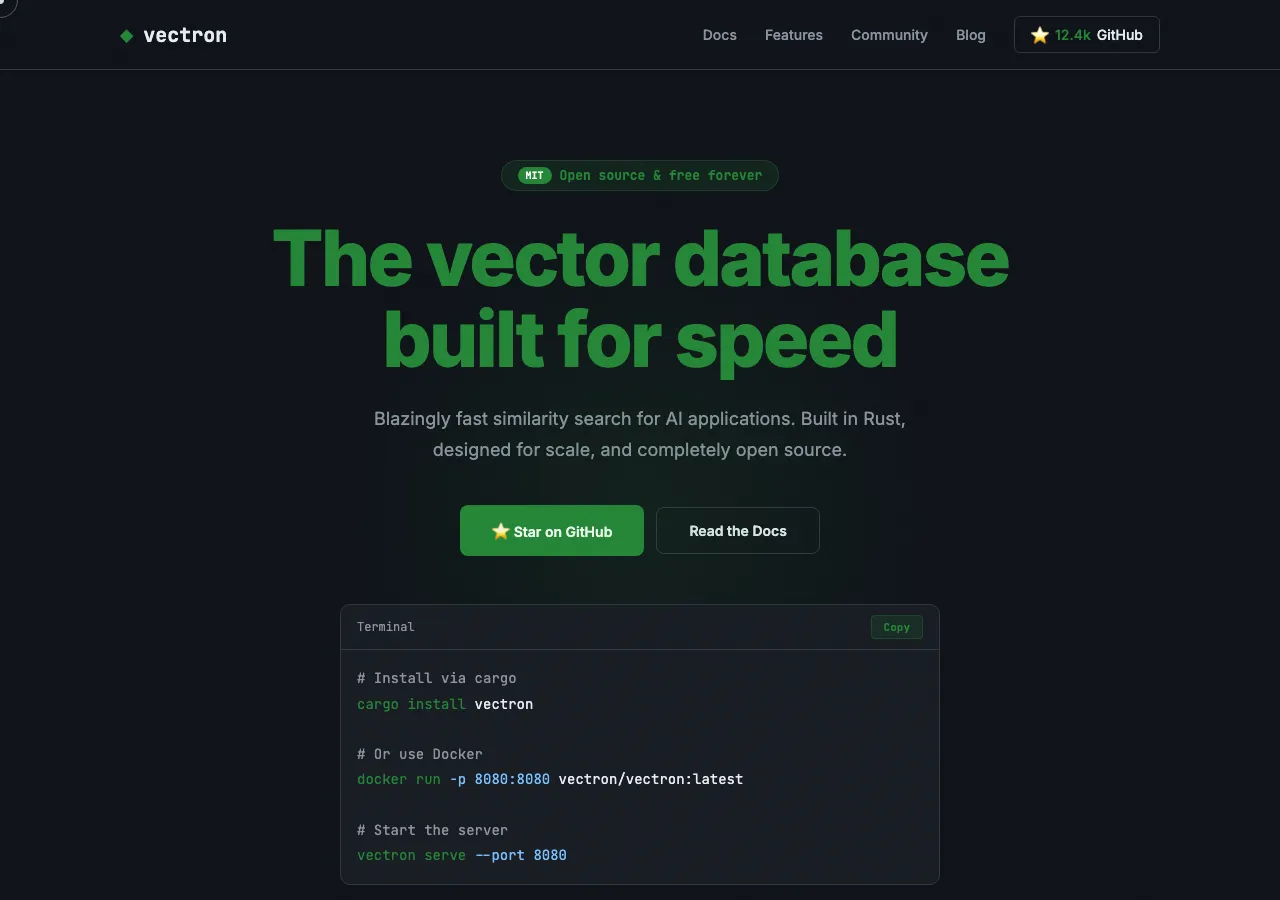The width and height of the screenshot is (1280, 900).
Task: Copy the terminal commands using the Copy button
Action: coord(896,627)
